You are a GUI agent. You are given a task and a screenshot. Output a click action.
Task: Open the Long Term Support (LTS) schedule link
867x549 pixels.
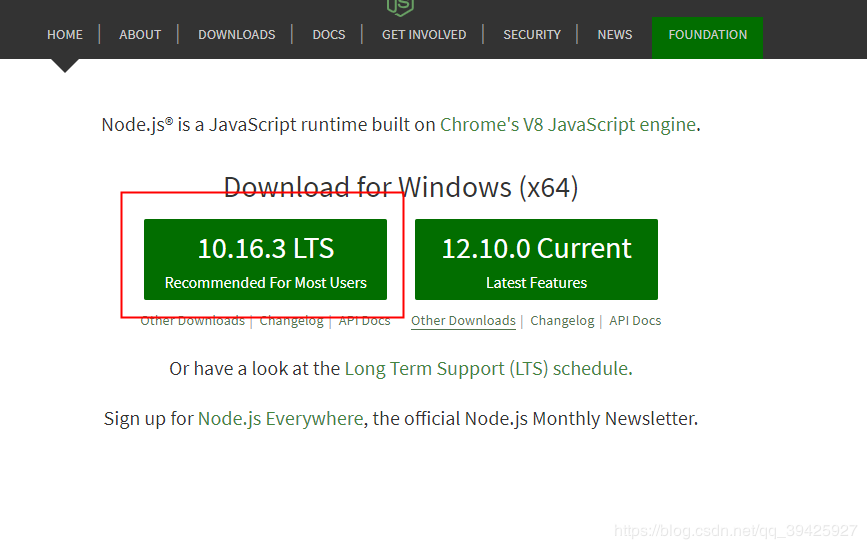[487, 369]
